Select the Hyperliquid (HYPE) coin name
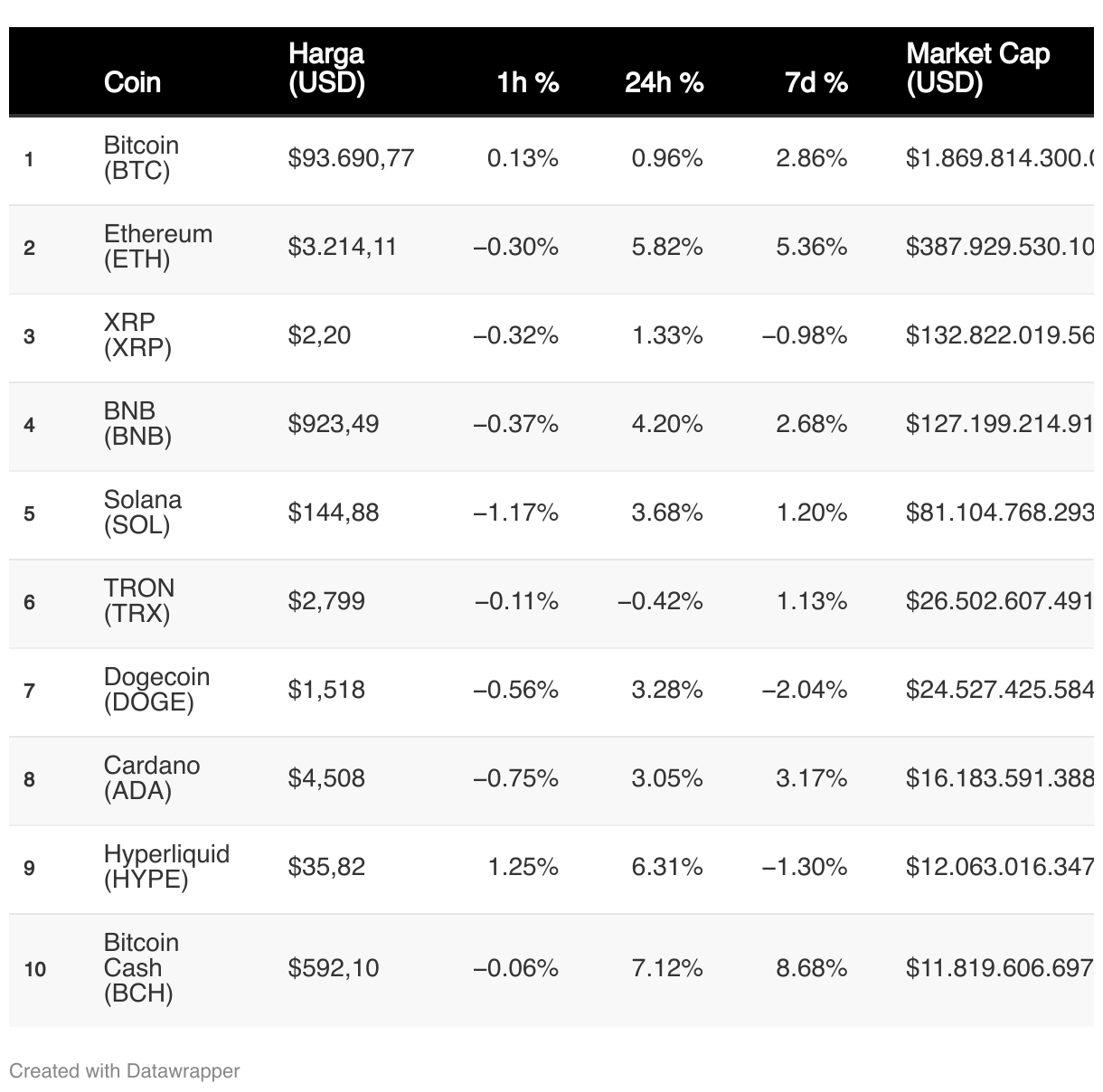The height and width of the screenshot is (1092, 1103). 166,867
